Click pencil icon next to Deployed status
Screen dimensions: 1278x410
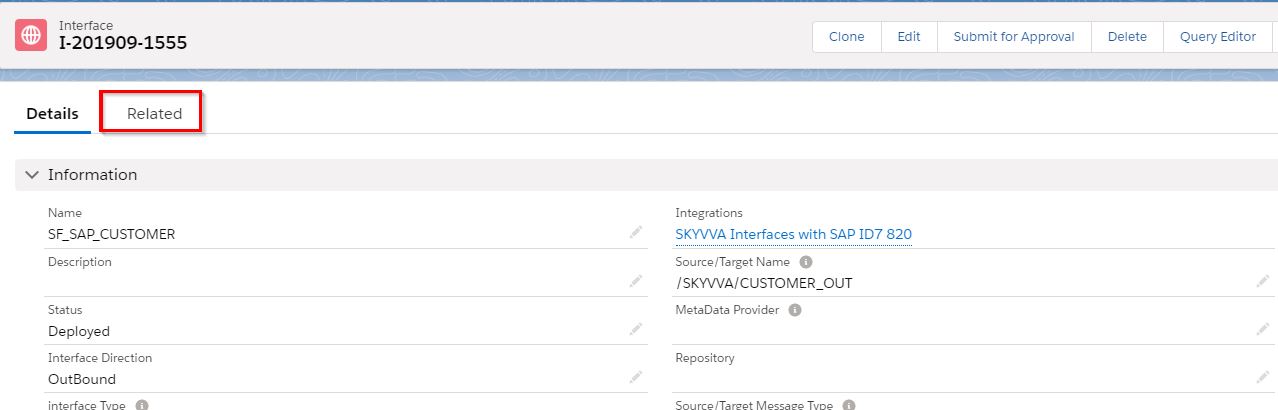[635, 329]
